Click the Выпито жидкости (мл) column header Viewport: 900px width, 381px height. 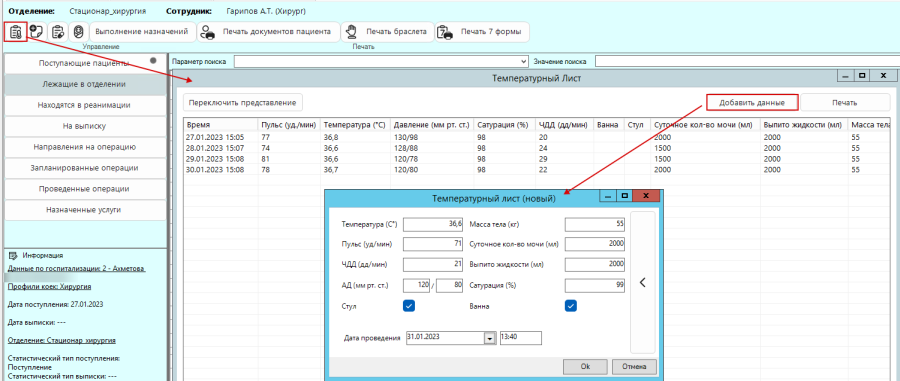point(804,125)
